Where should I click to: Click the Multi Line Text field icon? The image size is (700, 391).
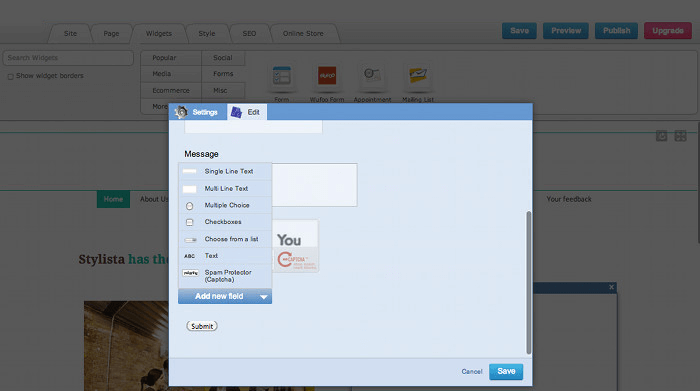click(190, 189)
